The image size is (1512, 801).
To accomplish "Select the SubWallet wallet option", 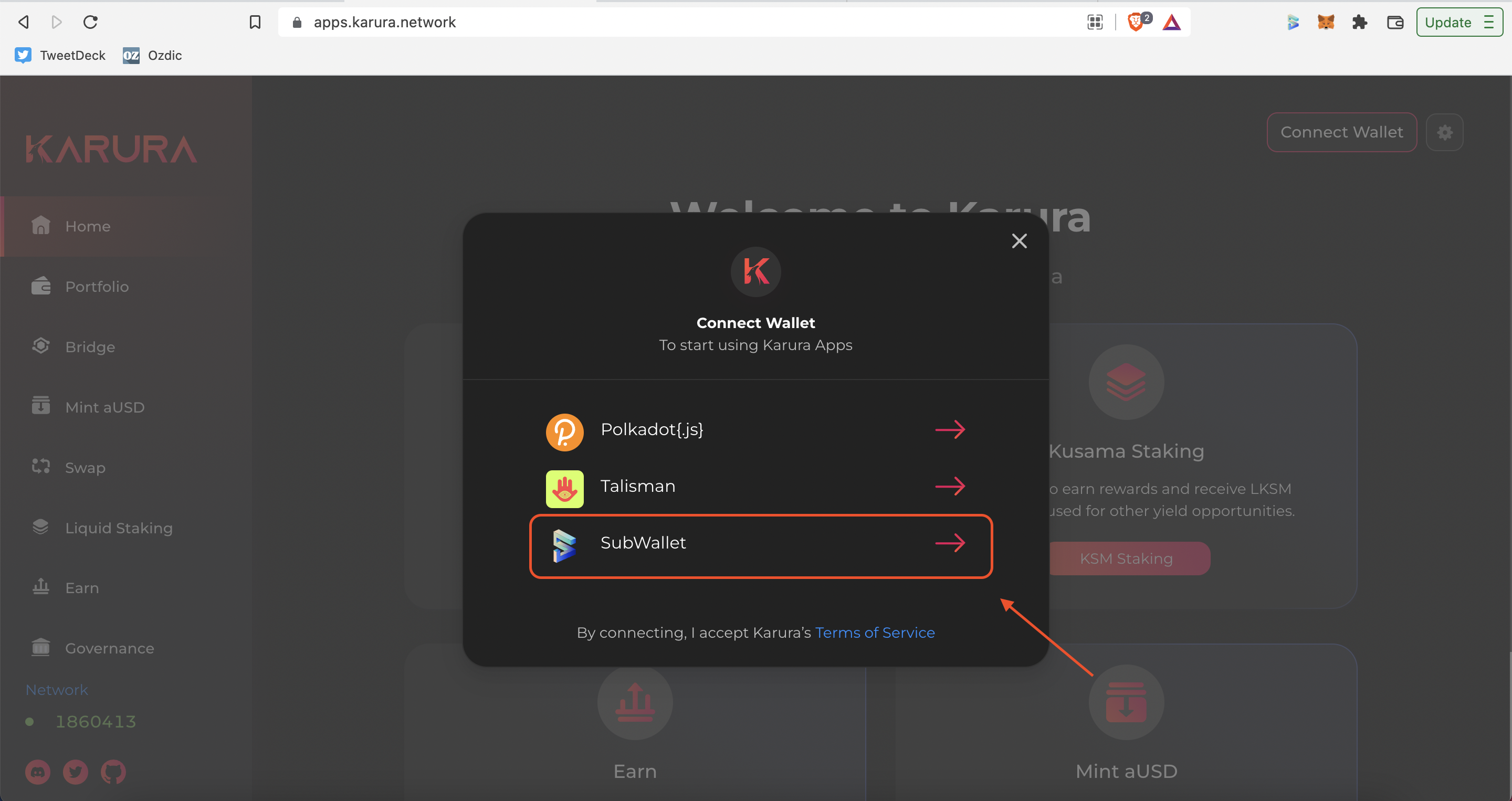I will coord(761,545).
